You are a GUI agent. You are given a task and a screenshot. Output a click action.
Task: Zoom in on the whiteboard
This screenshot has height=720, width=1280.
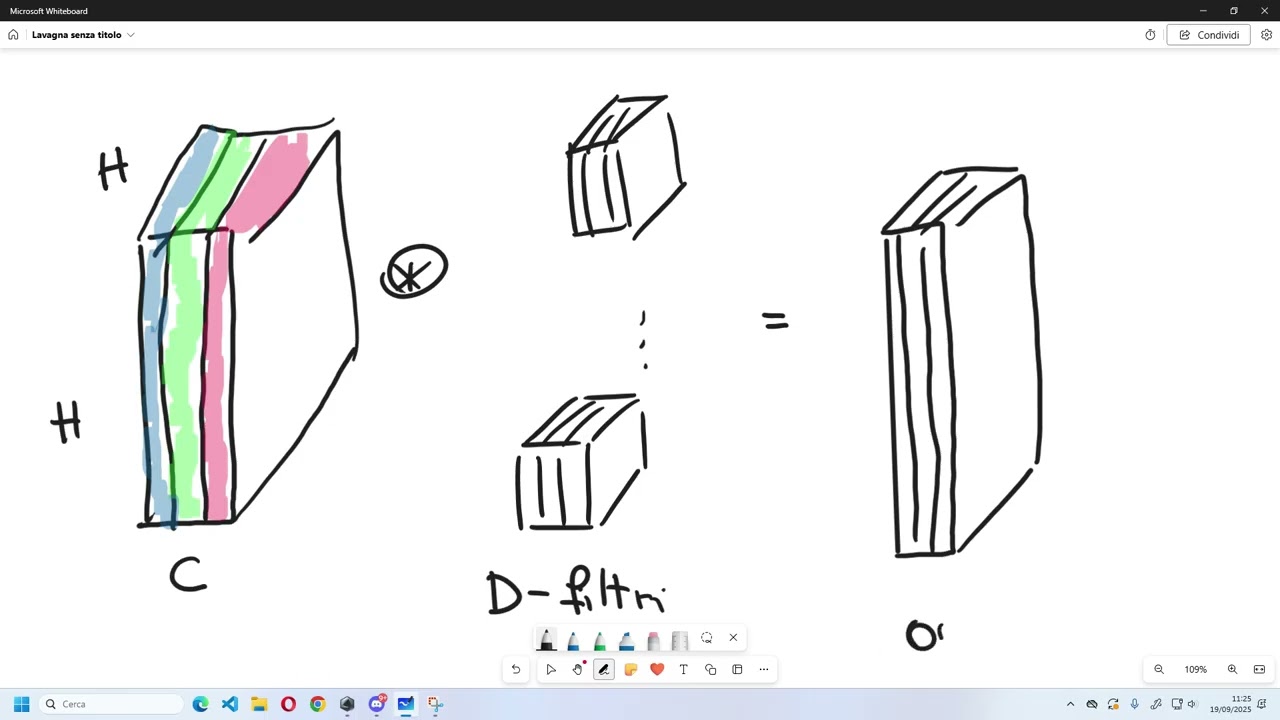pos(1232,670)
